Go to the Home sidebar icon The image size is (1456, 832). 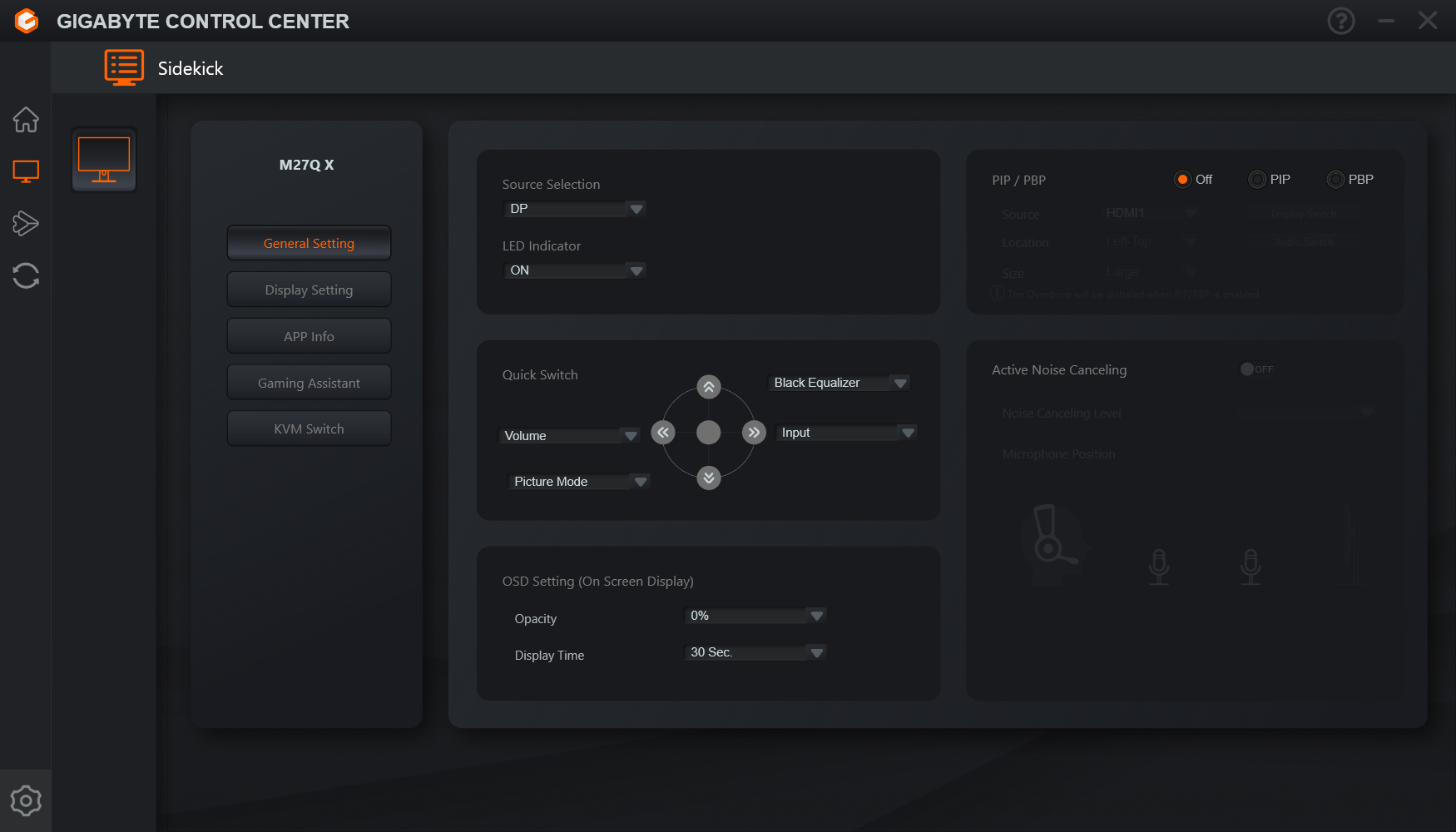coord(26,120)
